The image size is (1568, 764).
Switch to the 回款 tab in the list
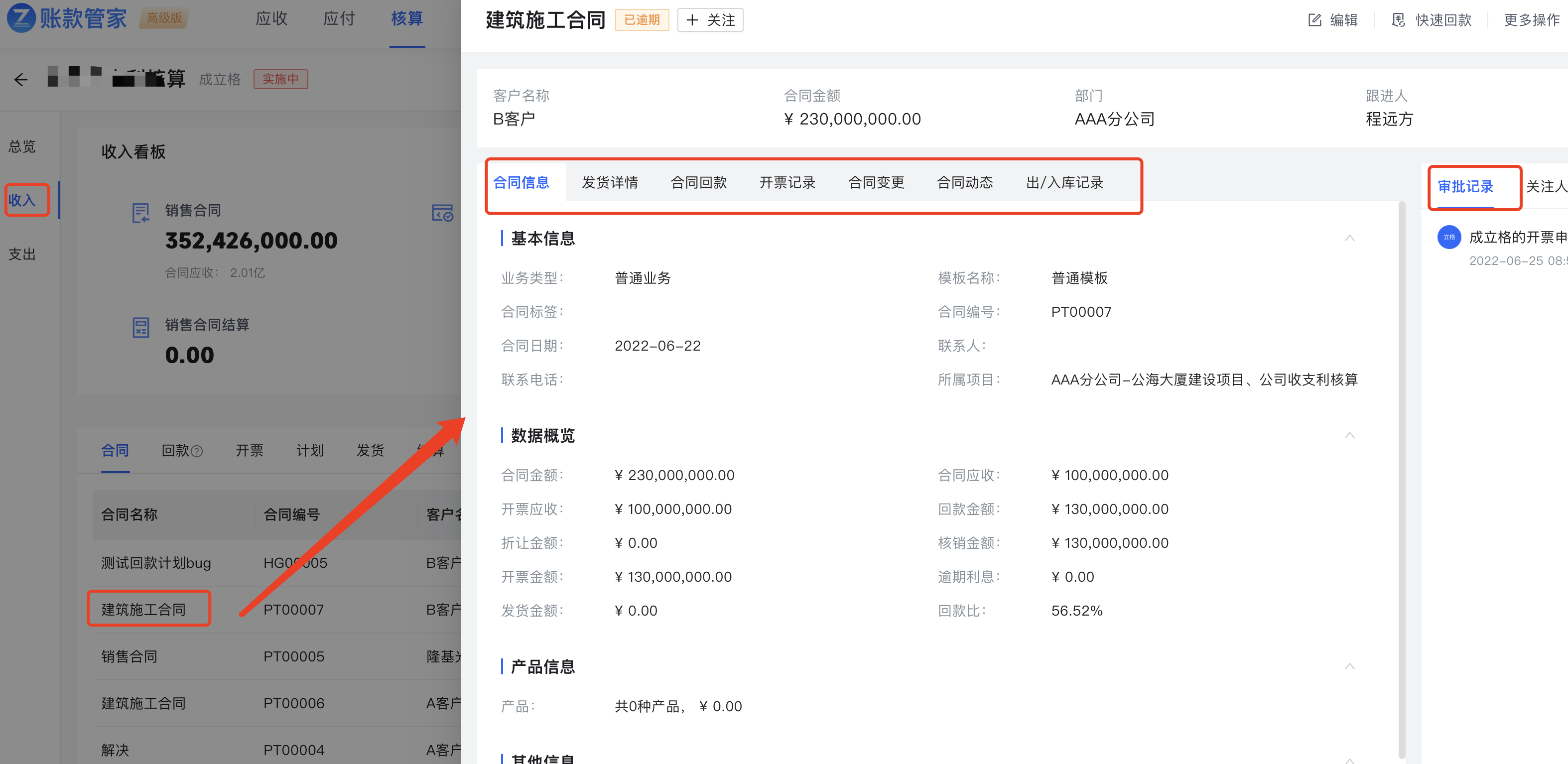coord(176,451)
